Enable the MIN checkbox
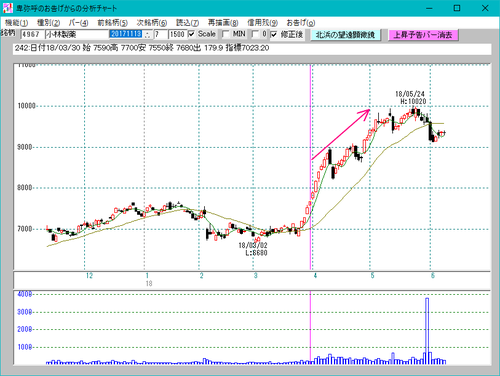Viewport: 500px width, 376px height. pos(226,34)
